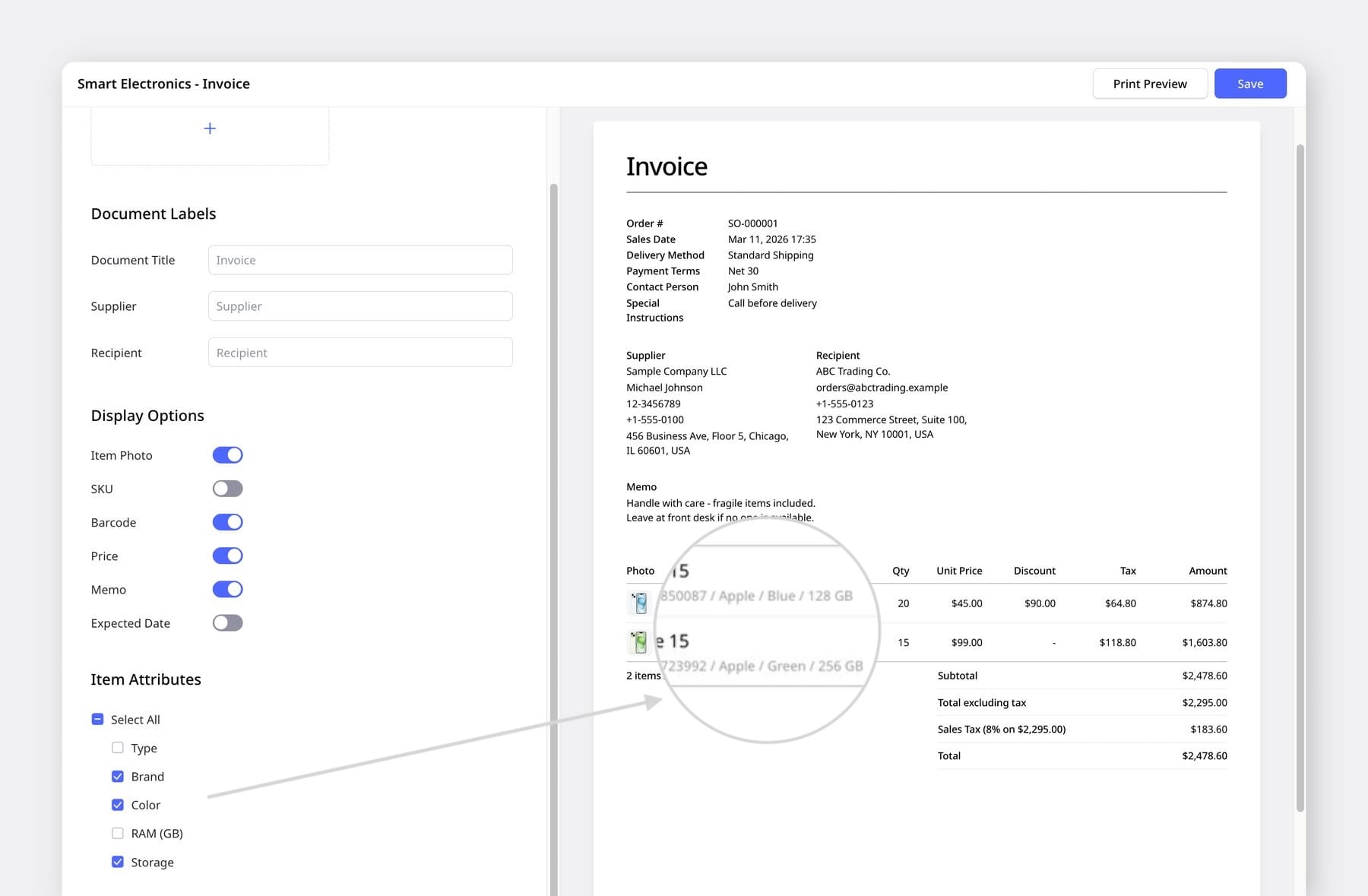Enable the SKU display toggle
The height and width of the screenshot is (896, 1368).
click(226, 488)
